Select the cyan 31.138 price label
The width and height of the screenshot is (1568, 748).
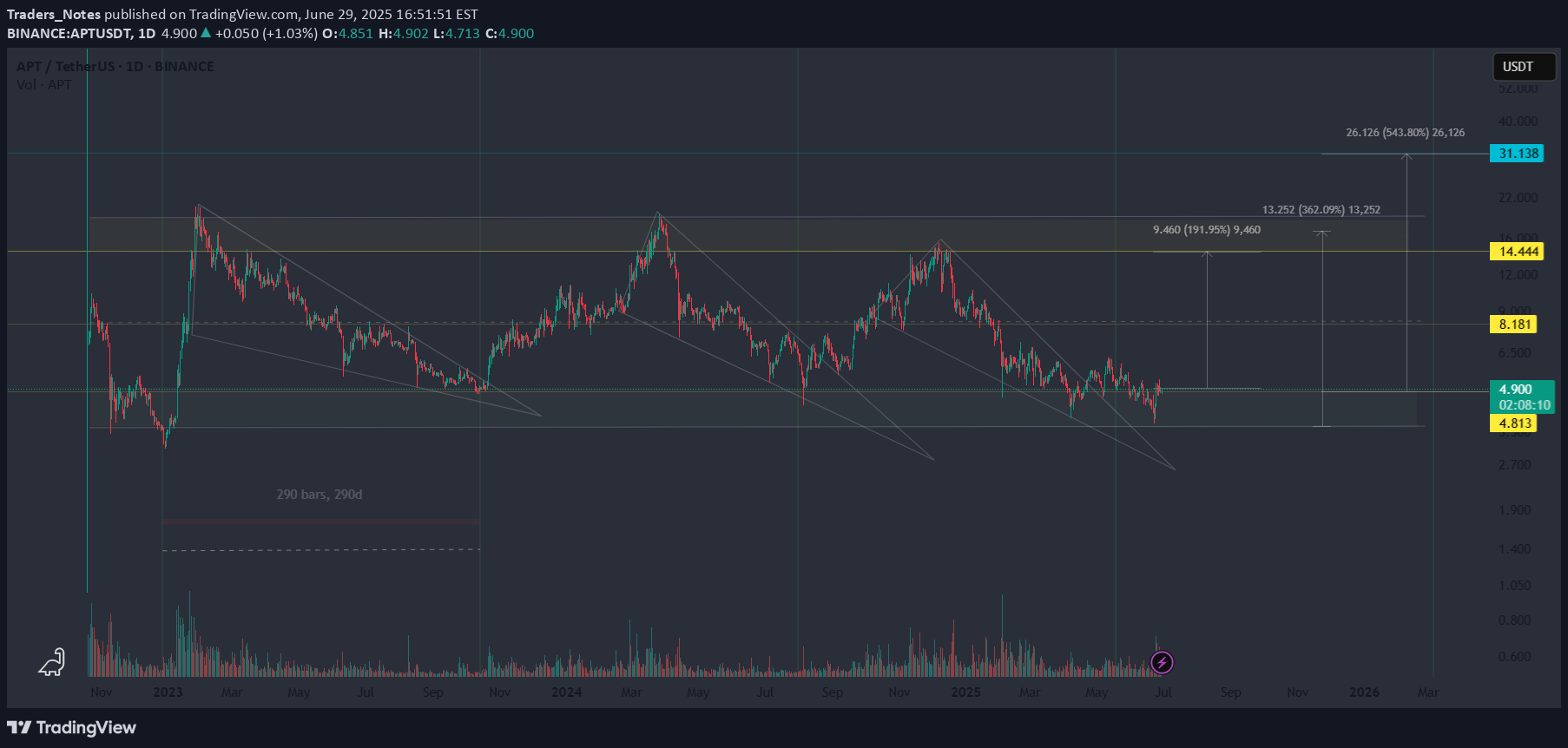click(x=1517, y=154)
